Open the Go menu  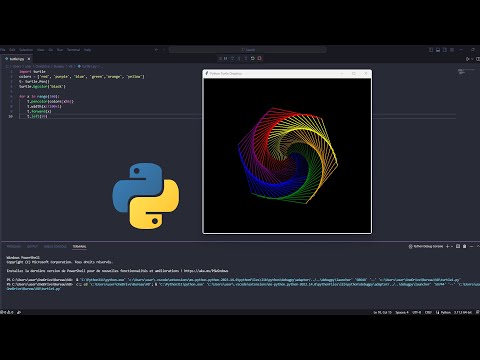pyautogui.click(x=51, y=50)
